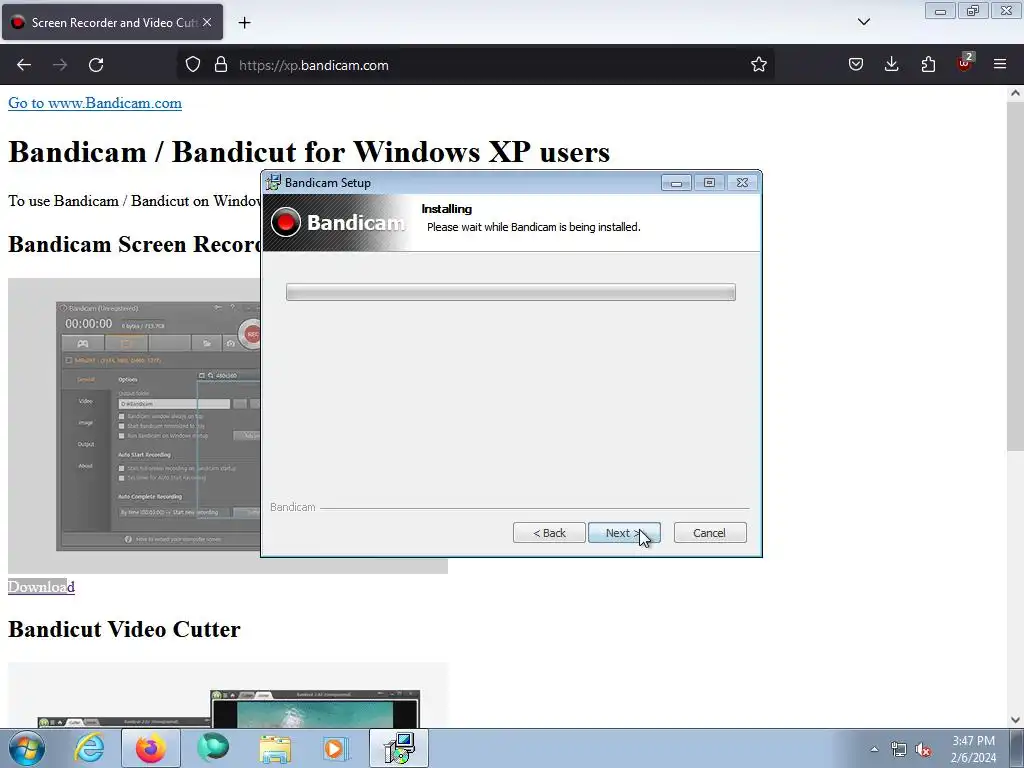Click Next in Bandicam Setup
This screenshot has width=1024, height=768.
[624, 533]
